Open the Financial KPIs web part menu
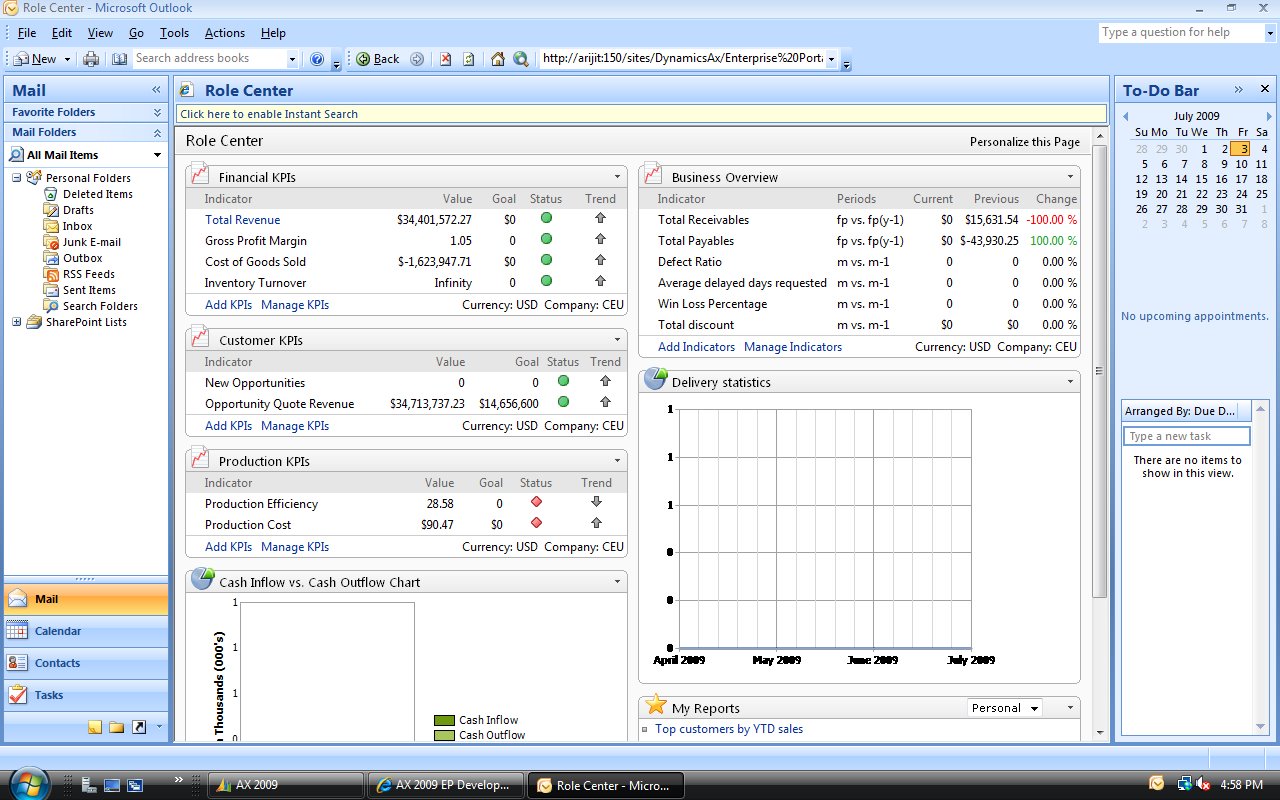Screen dimensions: 1280x800 pyautogui.click(x=618, y=177)
